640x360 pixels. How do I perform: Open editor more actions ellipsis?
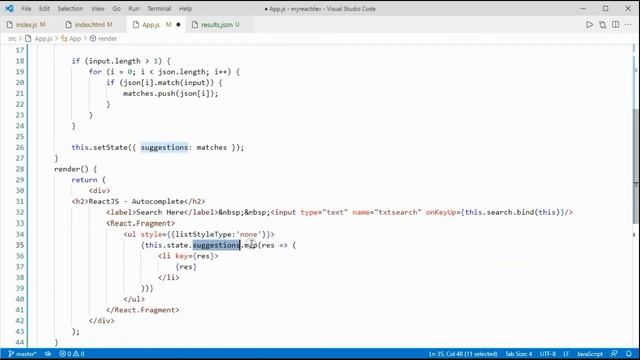click(x=628, y=24)
